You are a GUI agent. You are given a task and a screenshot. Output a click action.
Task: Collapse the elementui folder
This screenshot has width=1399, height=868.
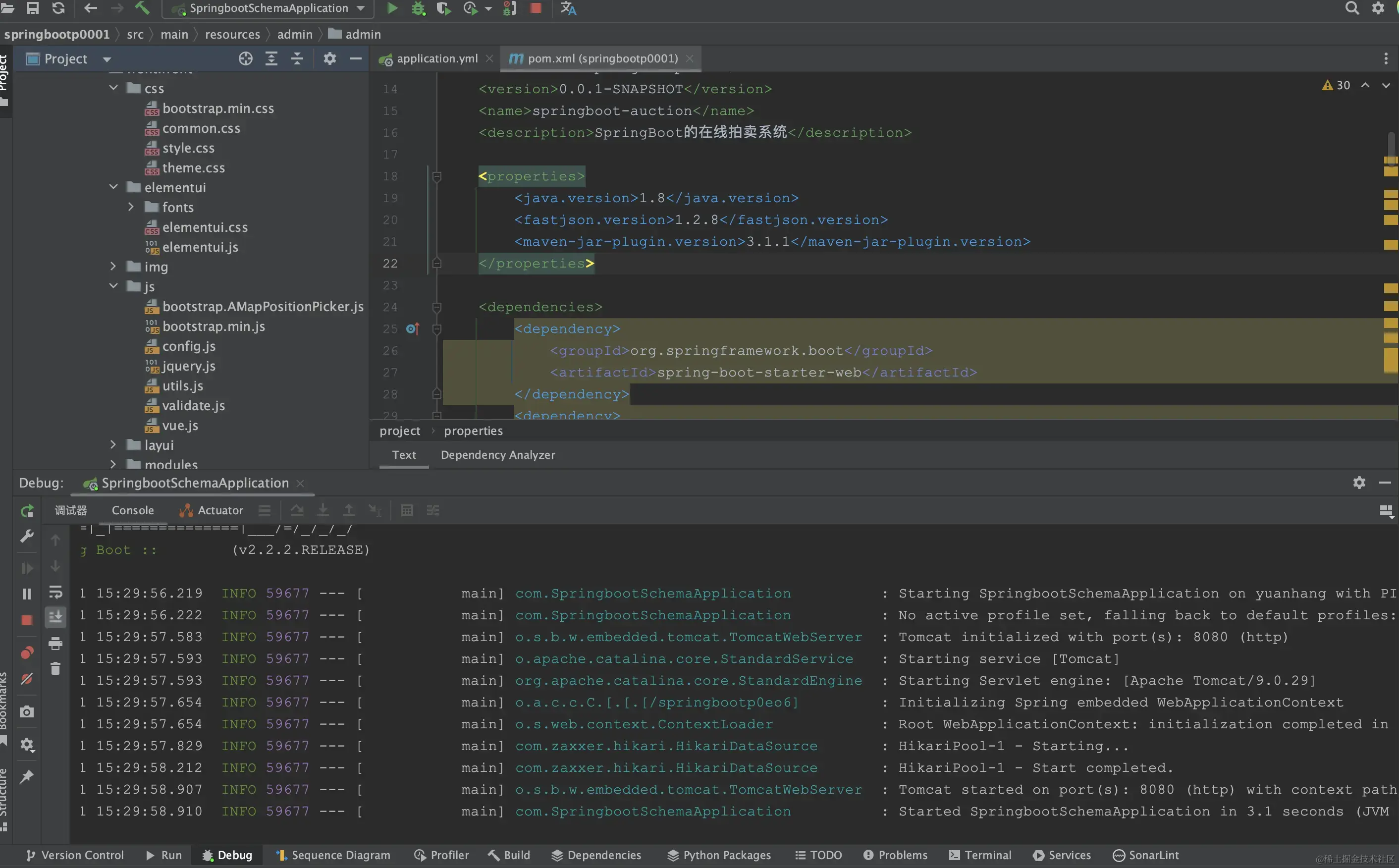click(113, 187)
